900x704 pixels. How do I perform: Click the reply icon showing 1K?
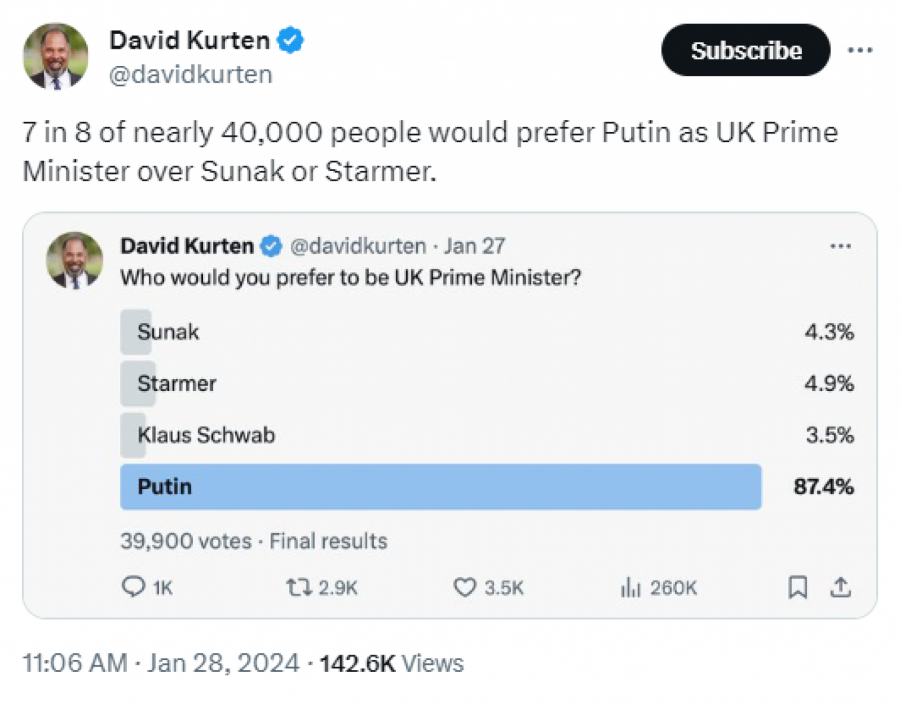134,588
